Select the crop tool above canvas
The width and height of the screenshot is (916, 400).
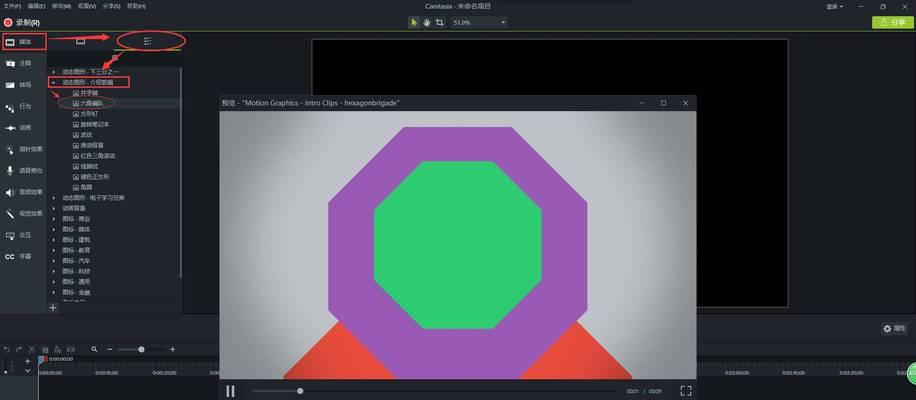439,22
